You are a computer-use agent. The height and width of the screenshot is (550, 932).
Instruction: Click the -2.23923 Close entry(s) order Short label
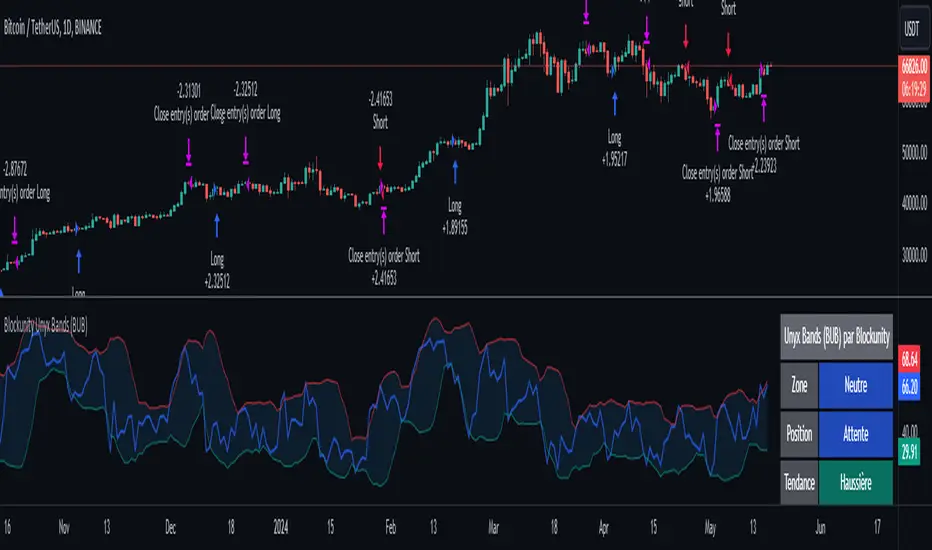tap(764, 154)
